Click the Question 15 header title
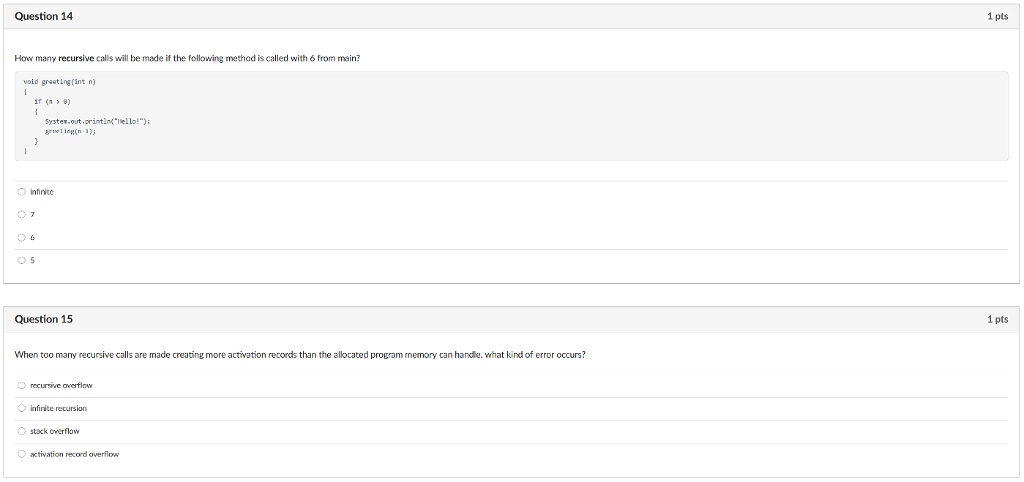1024x482 pixels. coord(43,319)
